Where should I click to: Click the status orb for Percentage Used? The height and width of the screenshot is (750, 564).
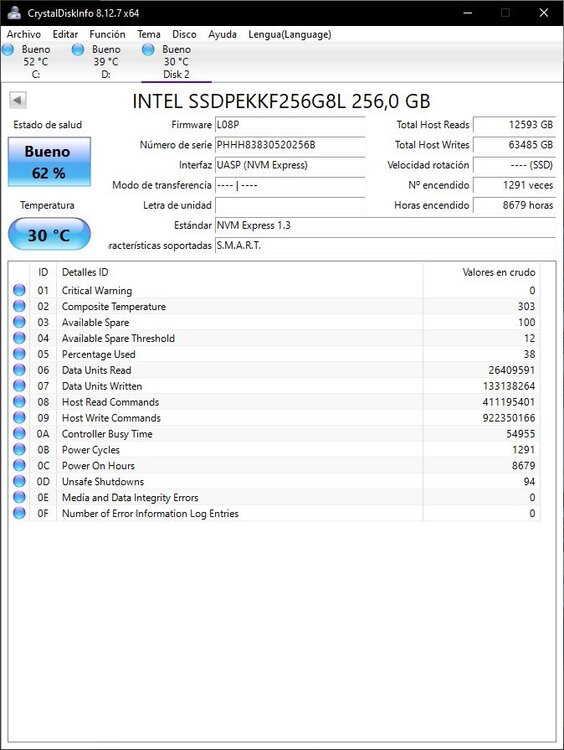(x=19, y=354)
